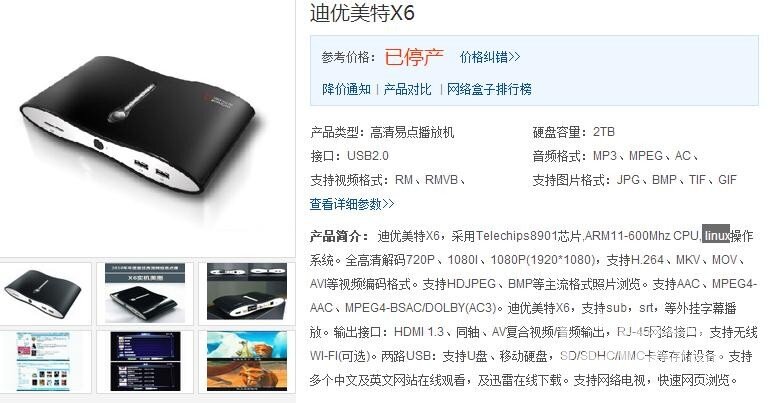Click the 硬盘容量 2TB spec value
770x403 pixels.
point(604,132)
